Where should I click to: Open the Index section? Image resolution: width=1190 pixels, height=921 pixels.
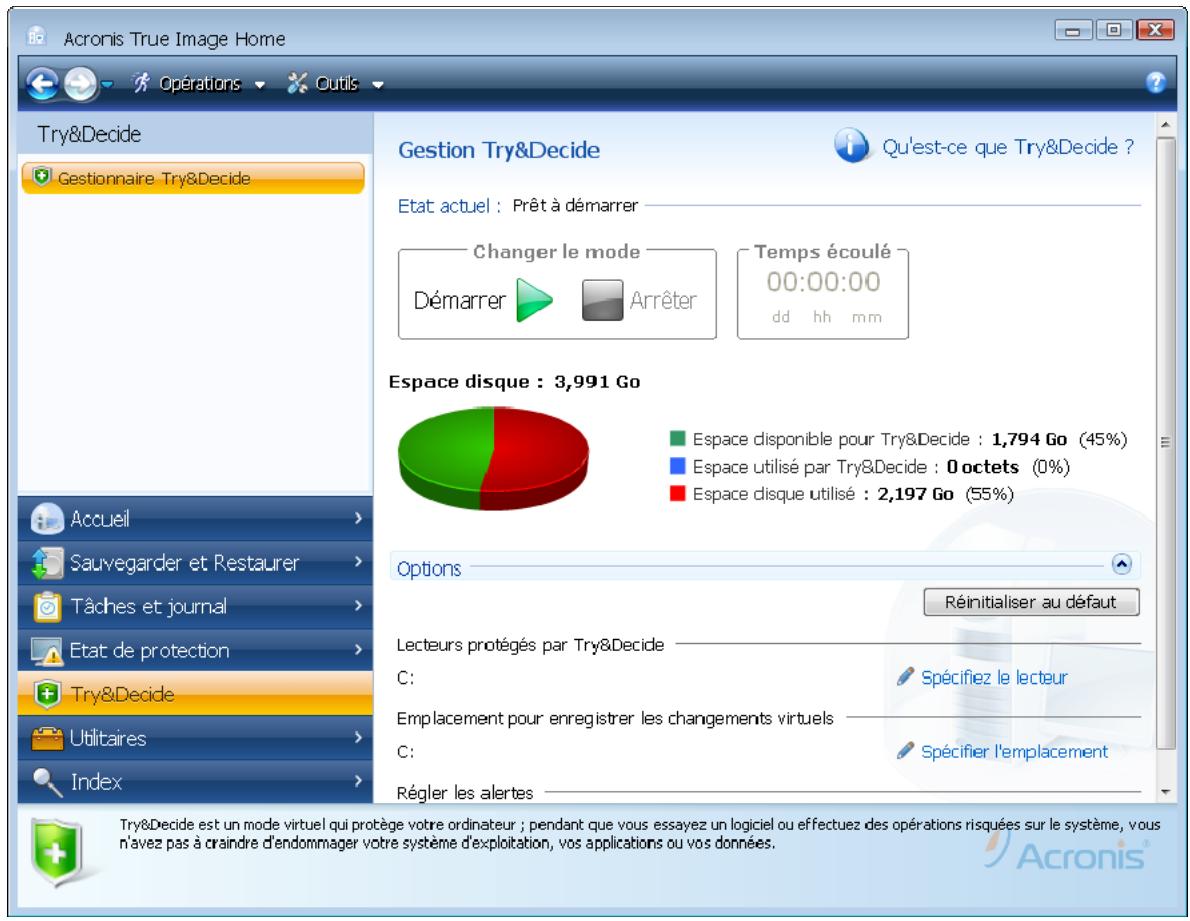click(x=195, y=781)
